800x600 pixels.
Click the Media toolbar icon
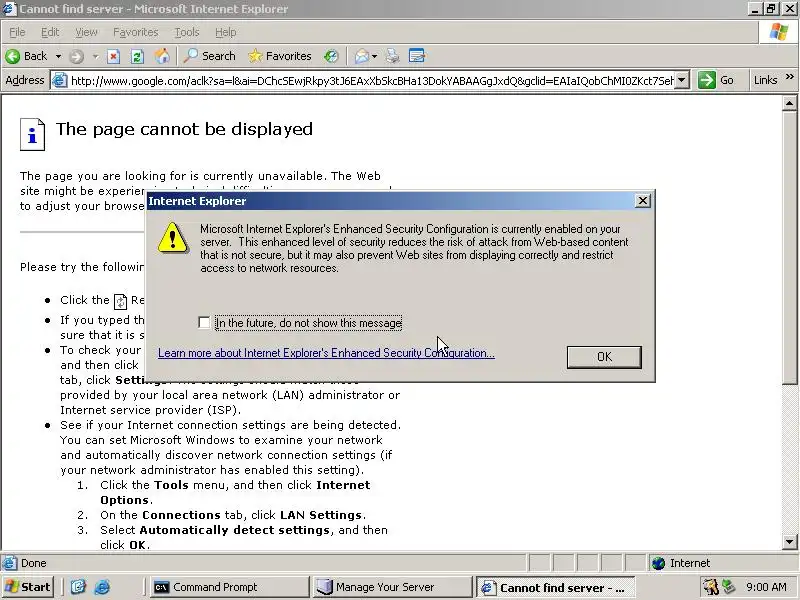coord(331,56)
